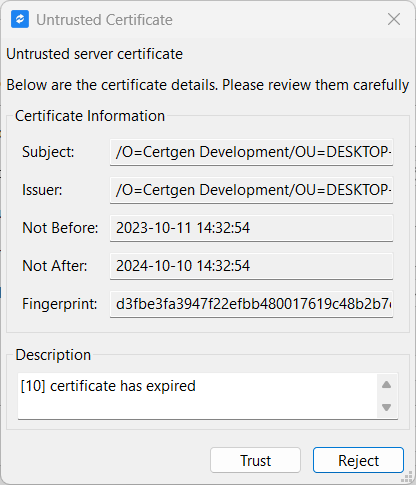Click the app icon in title bar

[20, 19]
